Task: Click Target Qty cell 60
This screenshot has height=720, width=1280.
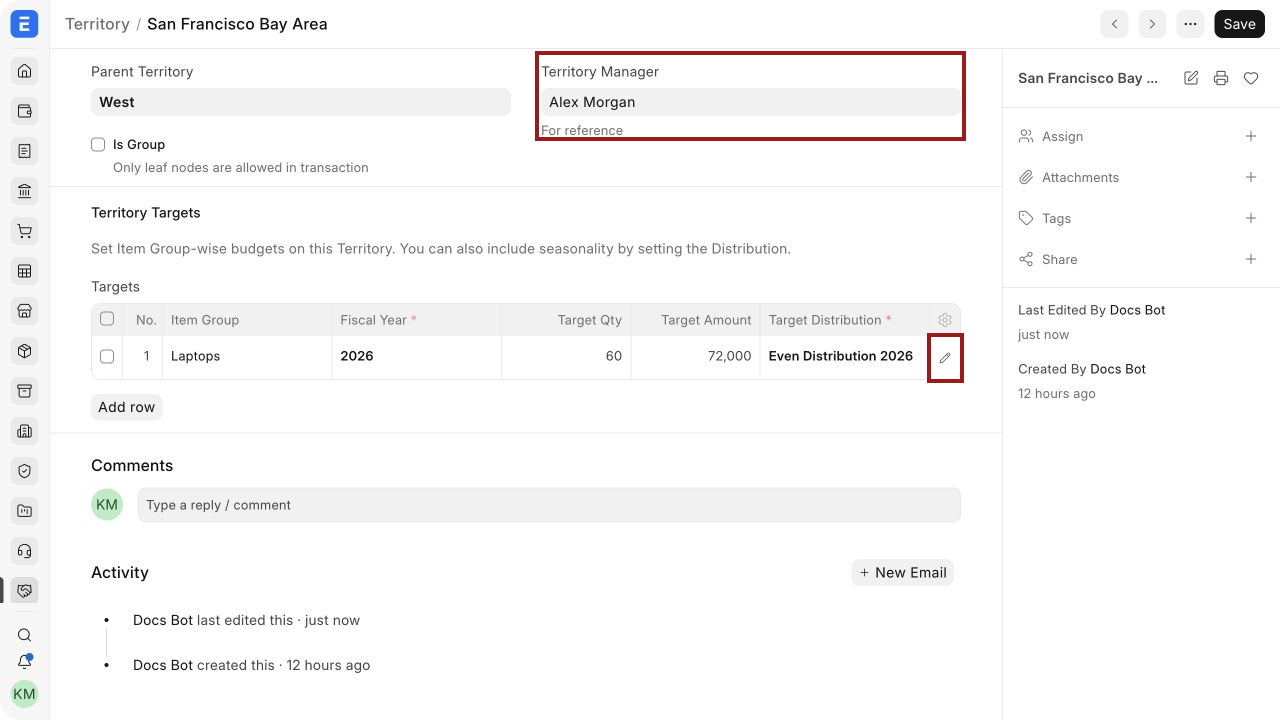Action: 566,356
